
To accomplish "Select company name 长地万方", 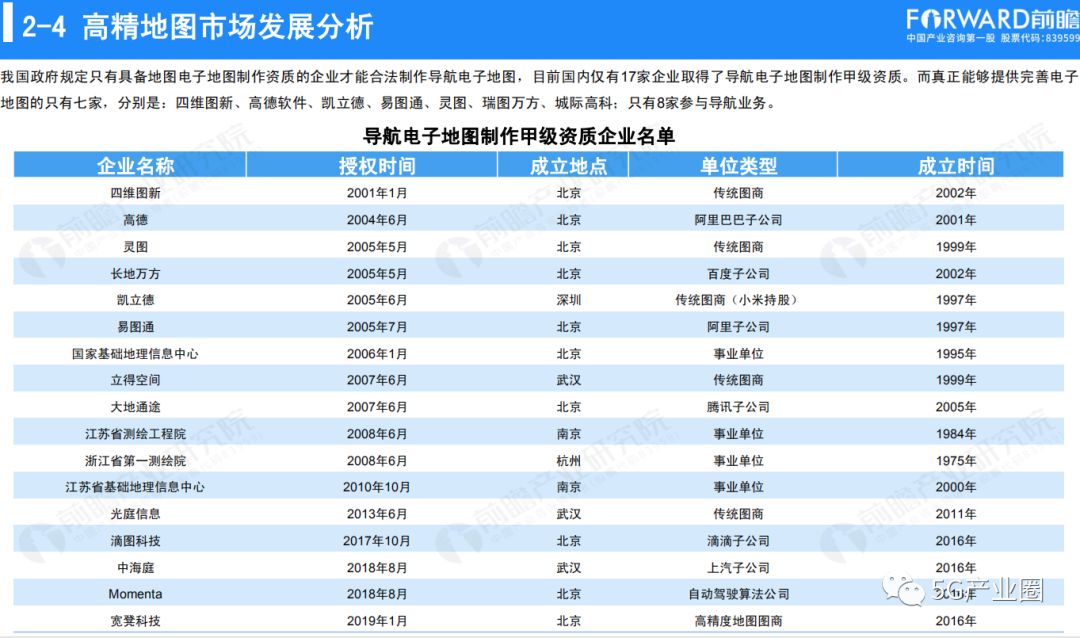I will tap(135, 274).
